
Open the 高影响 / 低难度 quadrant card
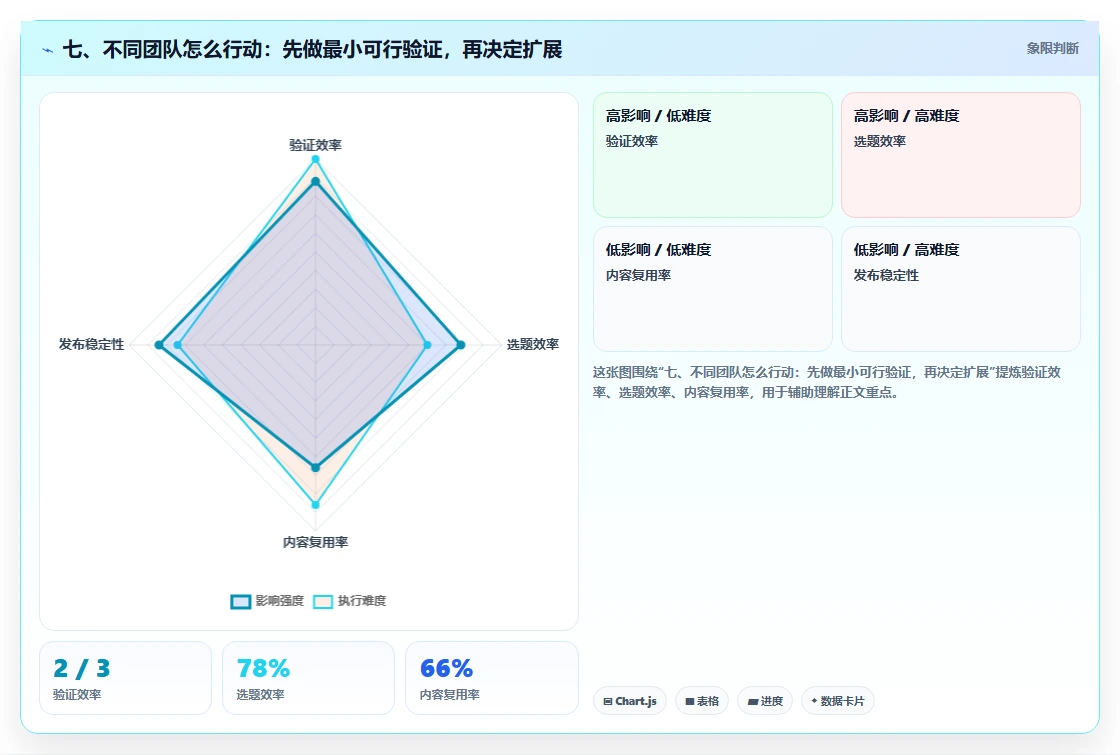pos(713,155)
